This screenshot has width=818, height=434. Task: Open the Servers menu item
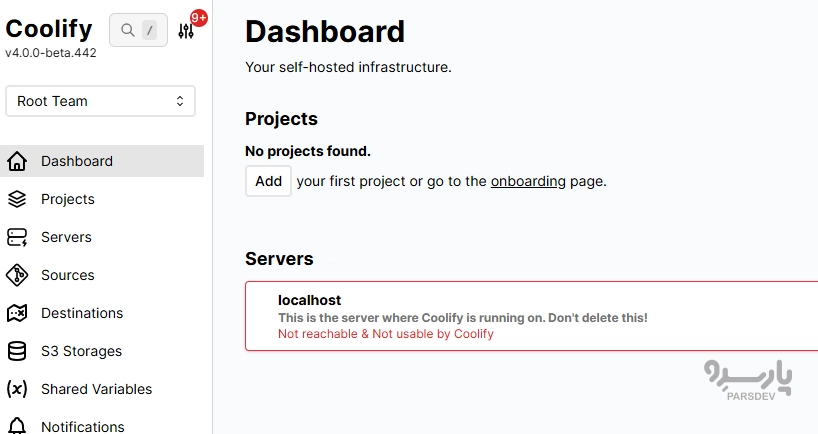(66, 237)
